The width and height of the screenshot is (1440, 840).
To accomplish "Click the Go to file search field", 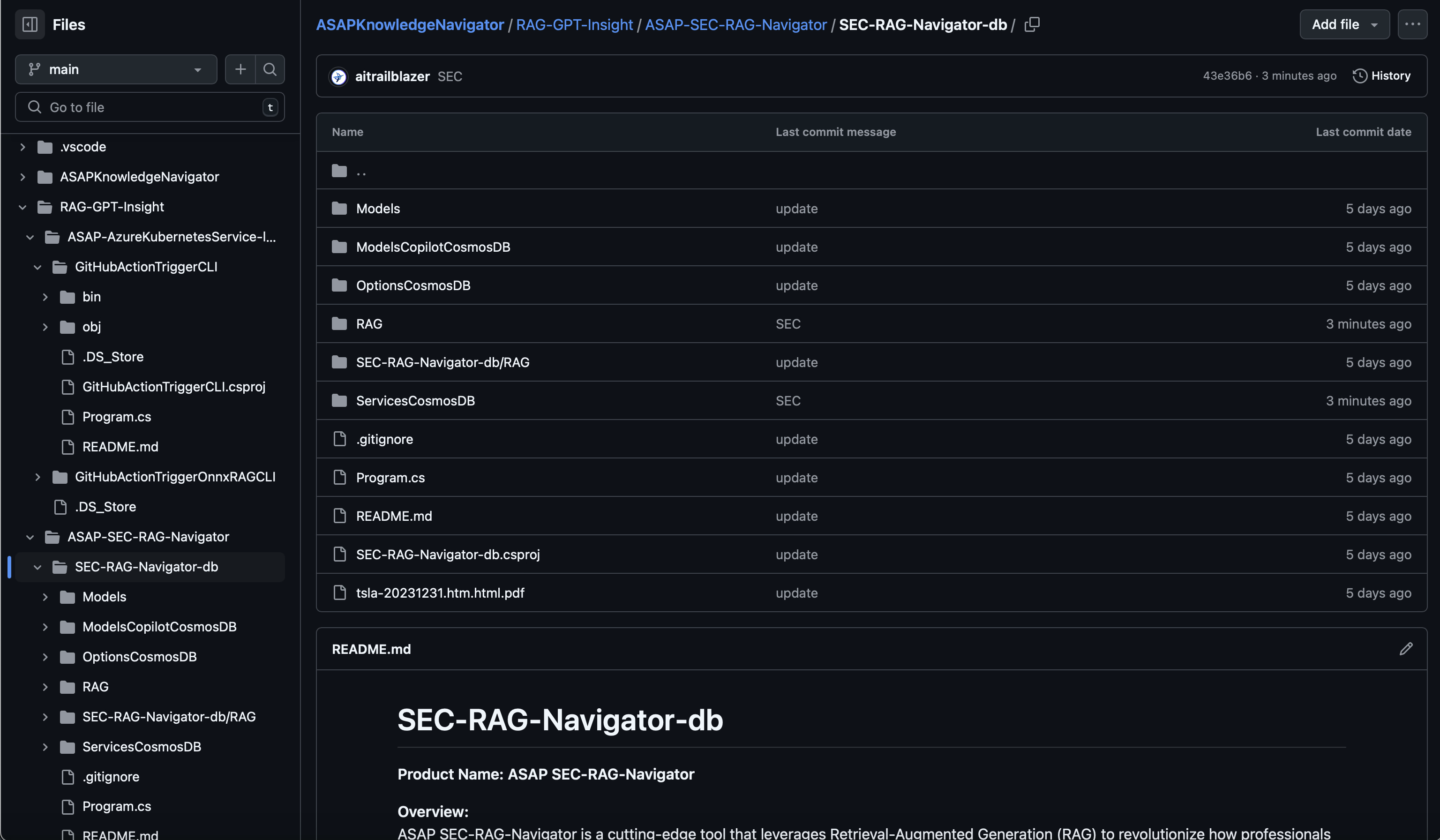I will click(150, 107).
